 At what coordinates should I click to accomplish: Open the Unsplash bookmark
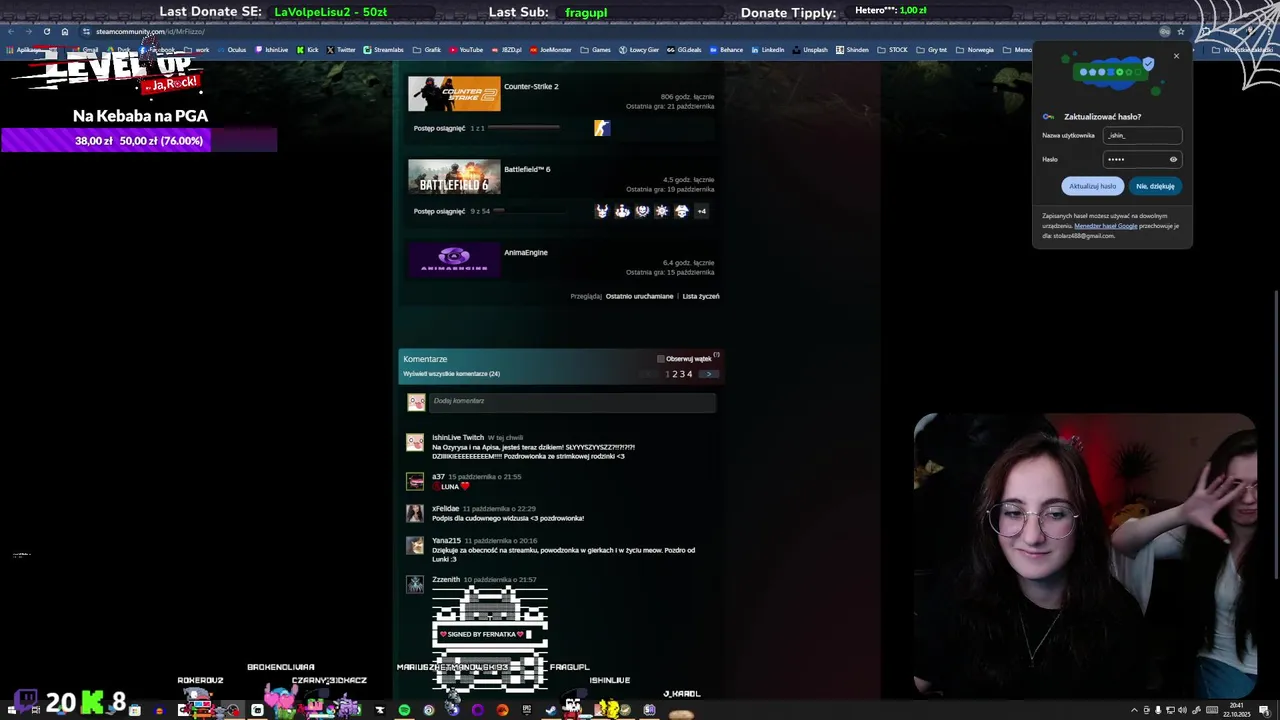tap(810, 50)
